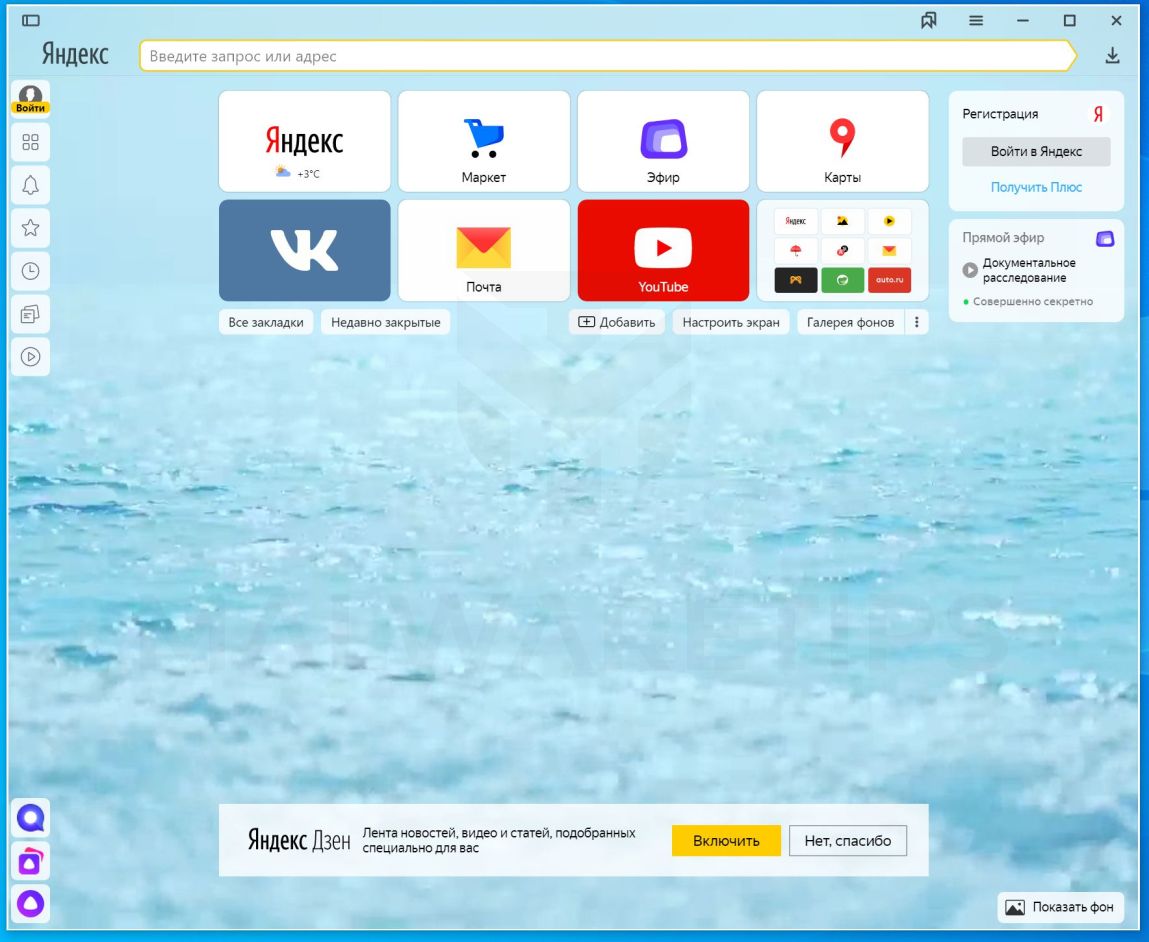
Task: Play 'Документальное расследование' broadcast
Action: click(969, 270)
